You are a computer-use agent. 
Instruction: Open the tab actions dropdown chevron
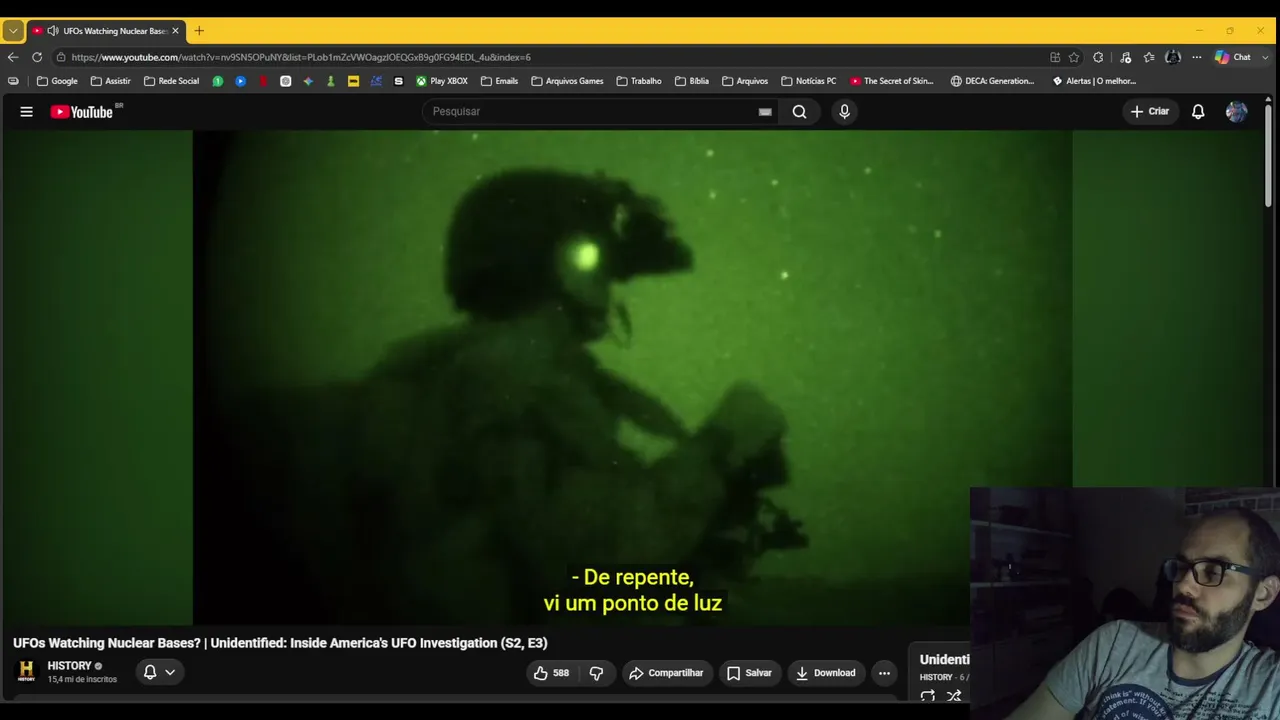[13, 31]
